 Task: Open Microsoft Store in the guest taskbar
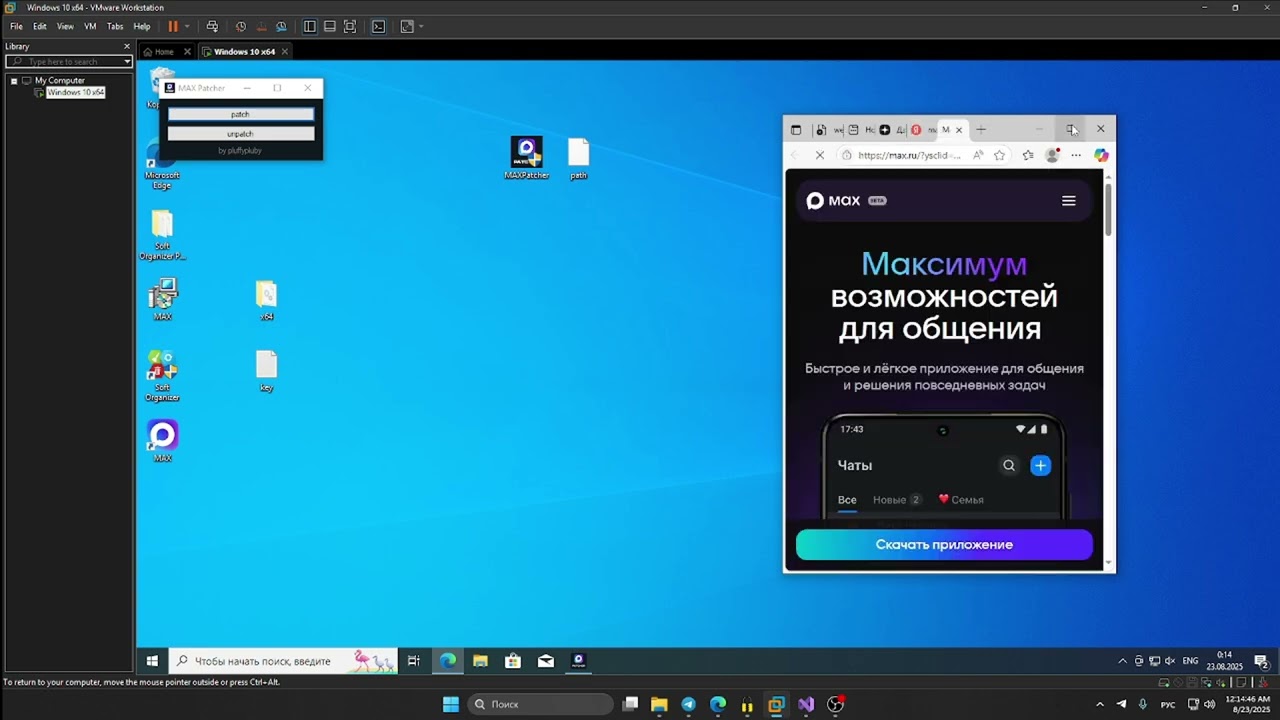pyautogui.click(x=513, y=661)
